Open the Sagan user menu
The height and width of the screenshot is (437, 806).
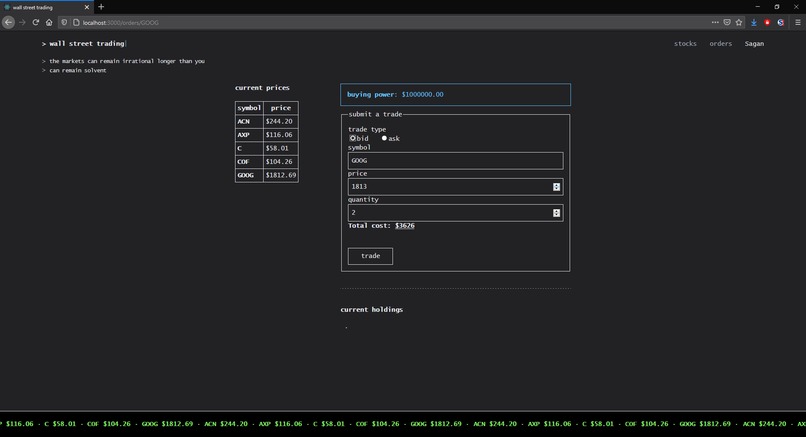pos(754,44)
